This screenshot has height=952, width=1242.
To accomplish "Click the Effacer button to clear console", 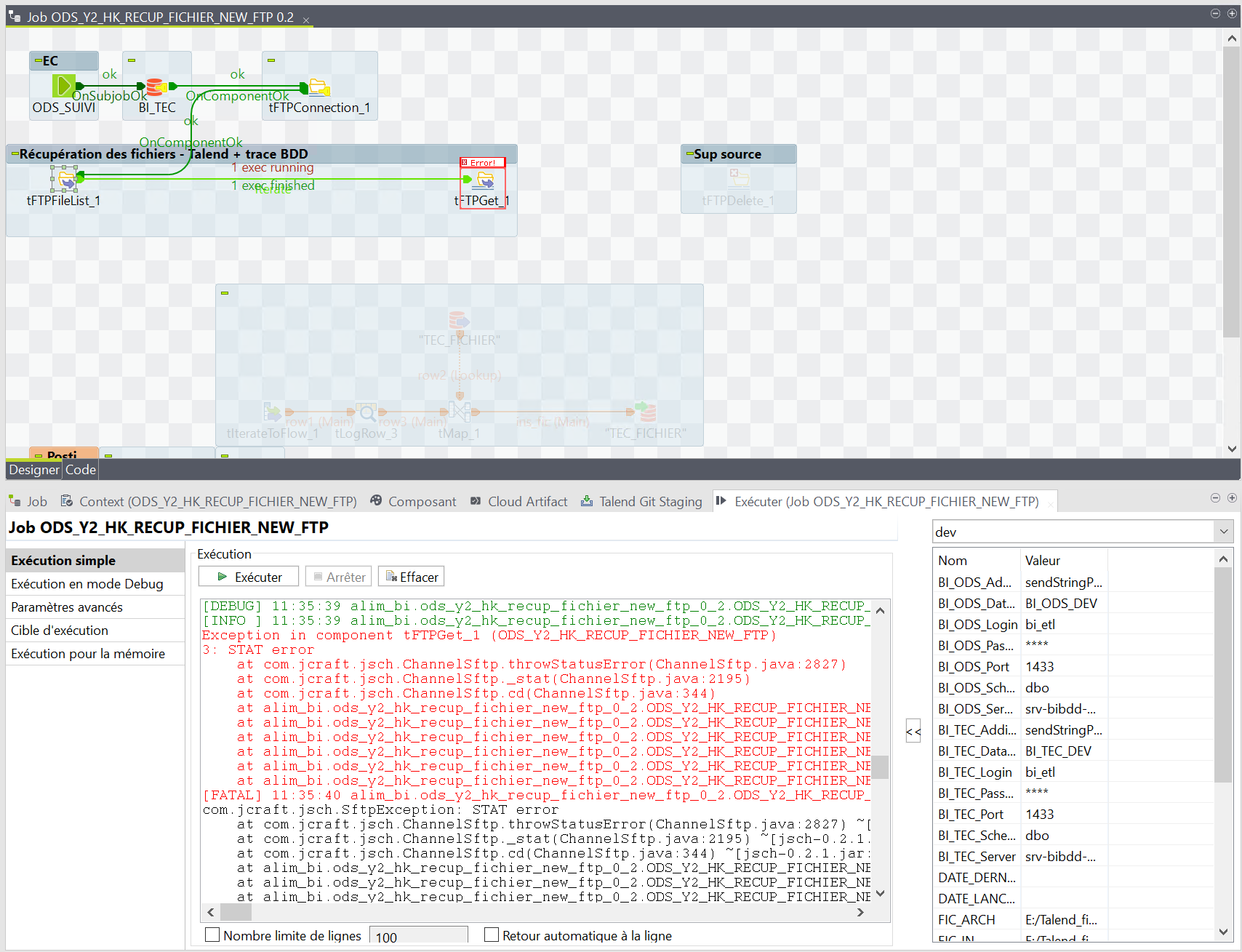I will point(412,577).
